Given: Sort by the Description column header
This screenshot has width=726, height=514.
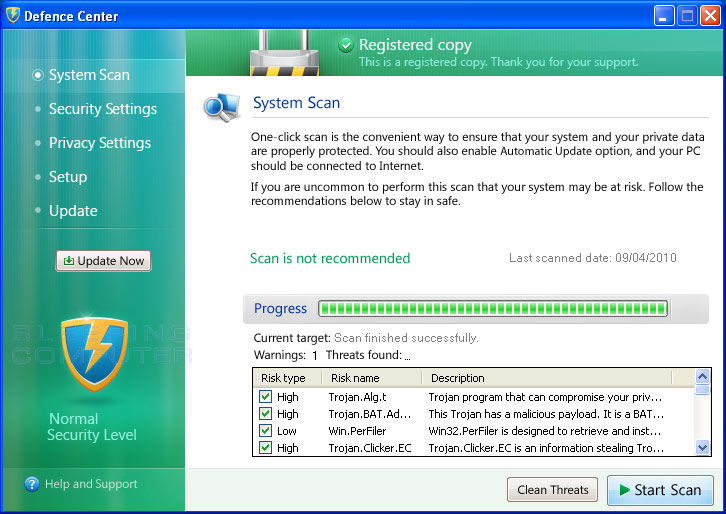Looking at the screenshot, I should 547,378.
